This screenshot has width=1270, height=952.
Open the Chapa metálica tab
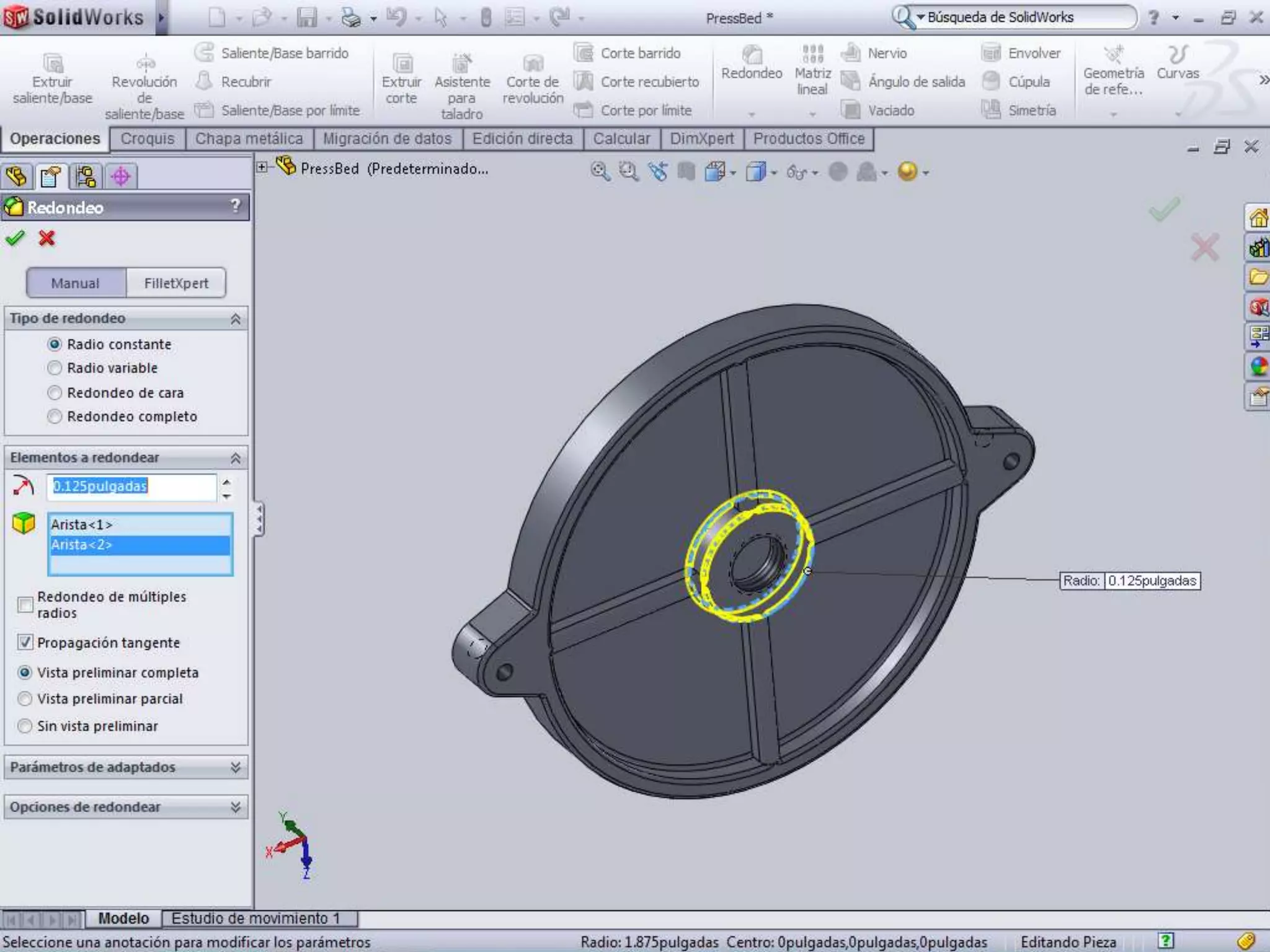(249, 139)
